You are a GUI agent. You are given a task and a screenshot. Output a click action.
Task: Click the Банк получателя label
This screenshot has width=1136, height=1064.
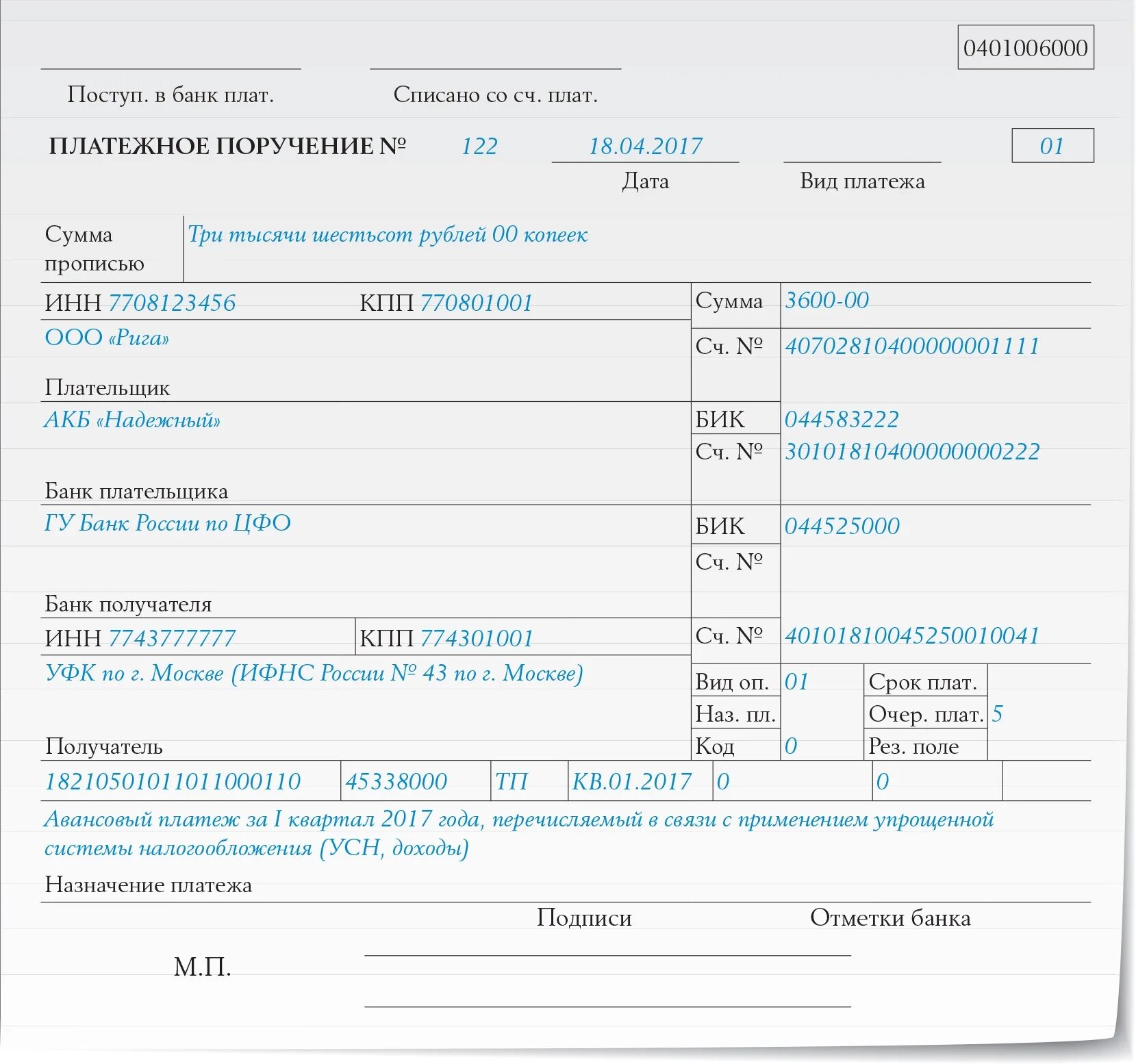click(128, 604)
